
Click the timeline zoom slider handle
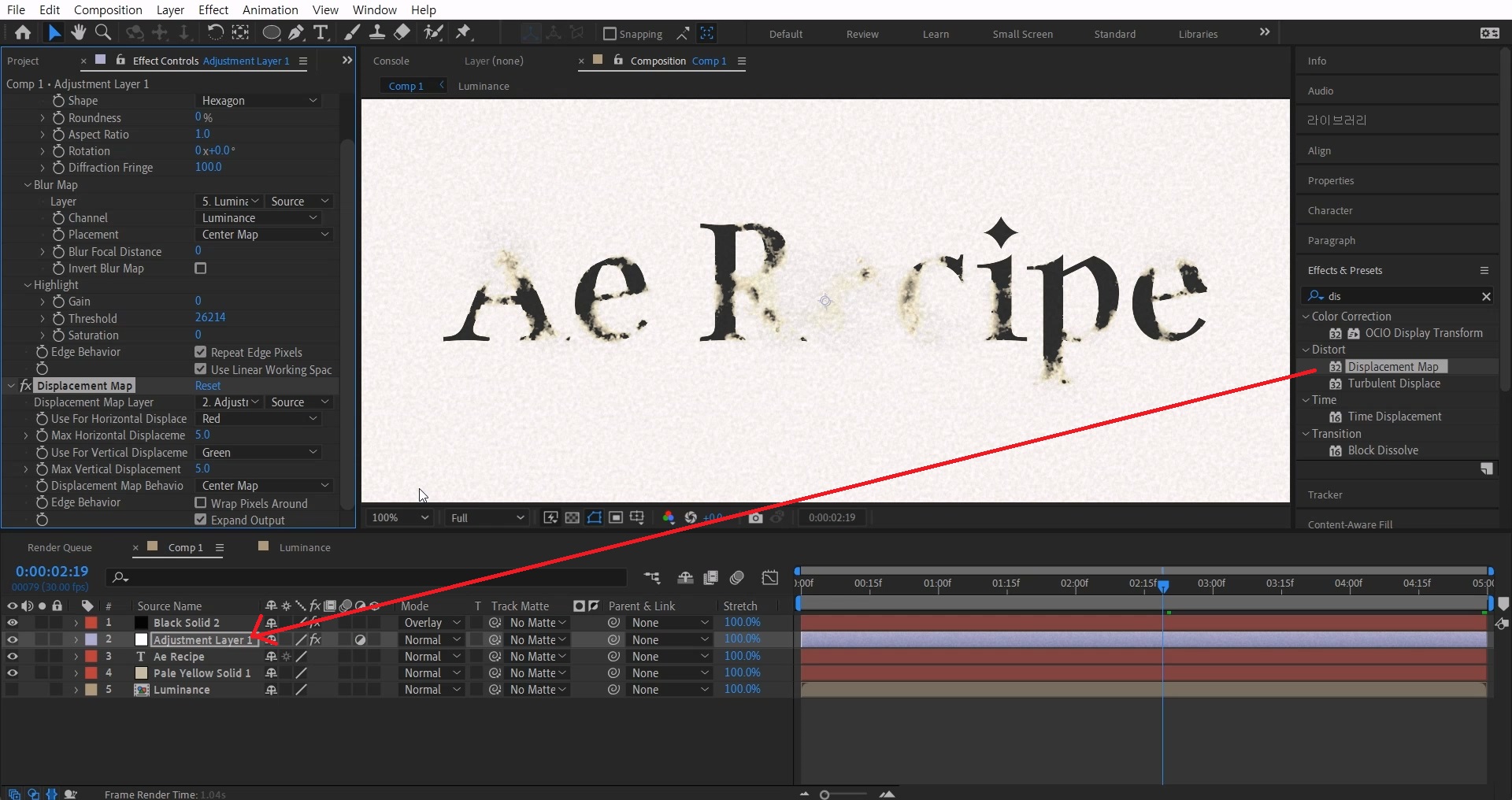coord(825,794)
